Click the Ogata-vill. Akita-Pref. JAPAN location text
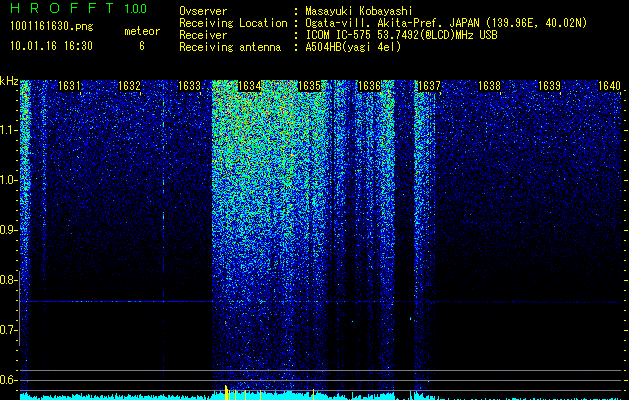This screenshot has height=400, width=629. (446, 23)
